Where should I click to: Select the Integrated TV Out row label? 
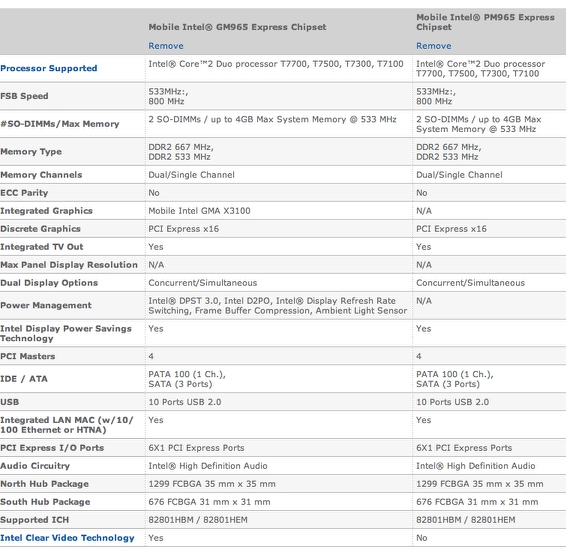pos(42,247)
